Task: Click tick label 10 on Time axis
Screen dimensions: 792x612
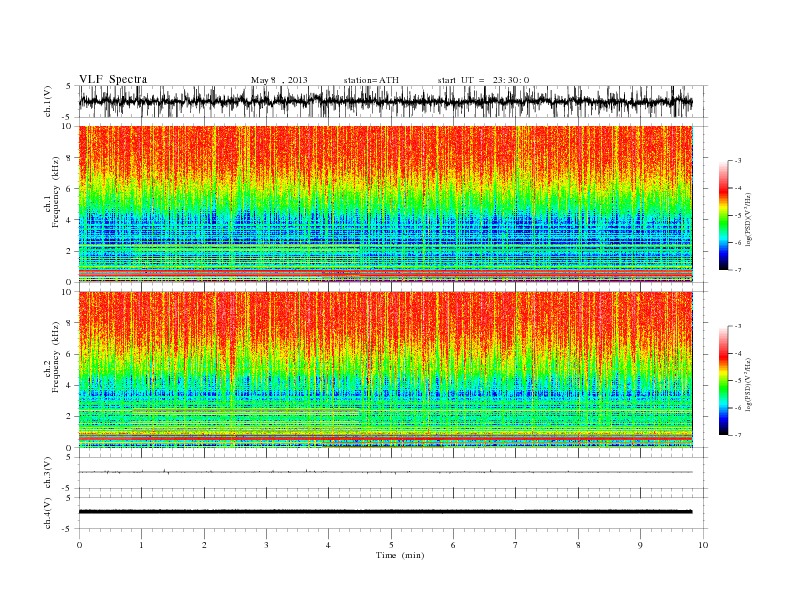Action: pyautogui.click(x=703, y=545)
